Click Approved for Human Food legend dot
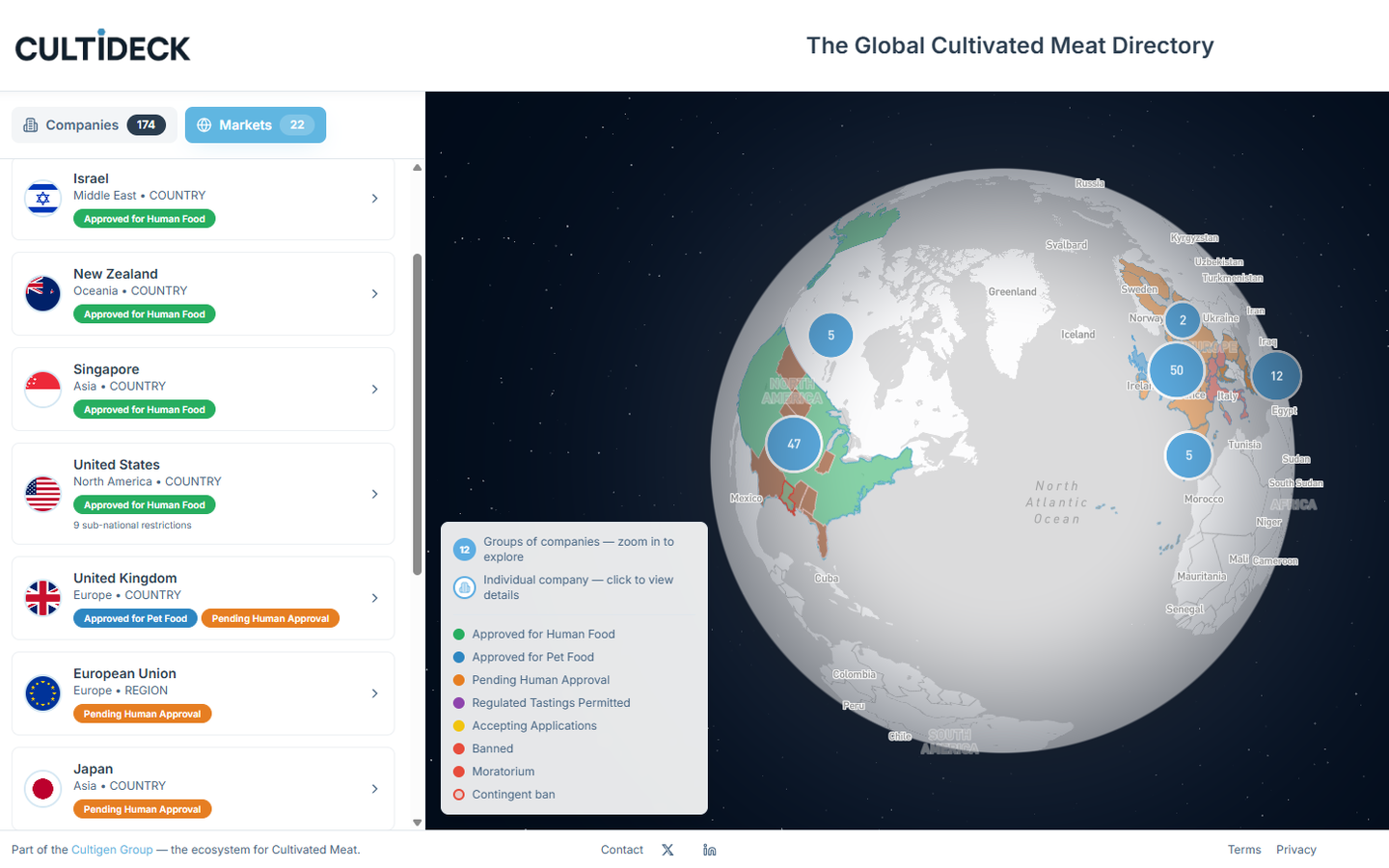 pyautogui.click(x=459, y=635)
